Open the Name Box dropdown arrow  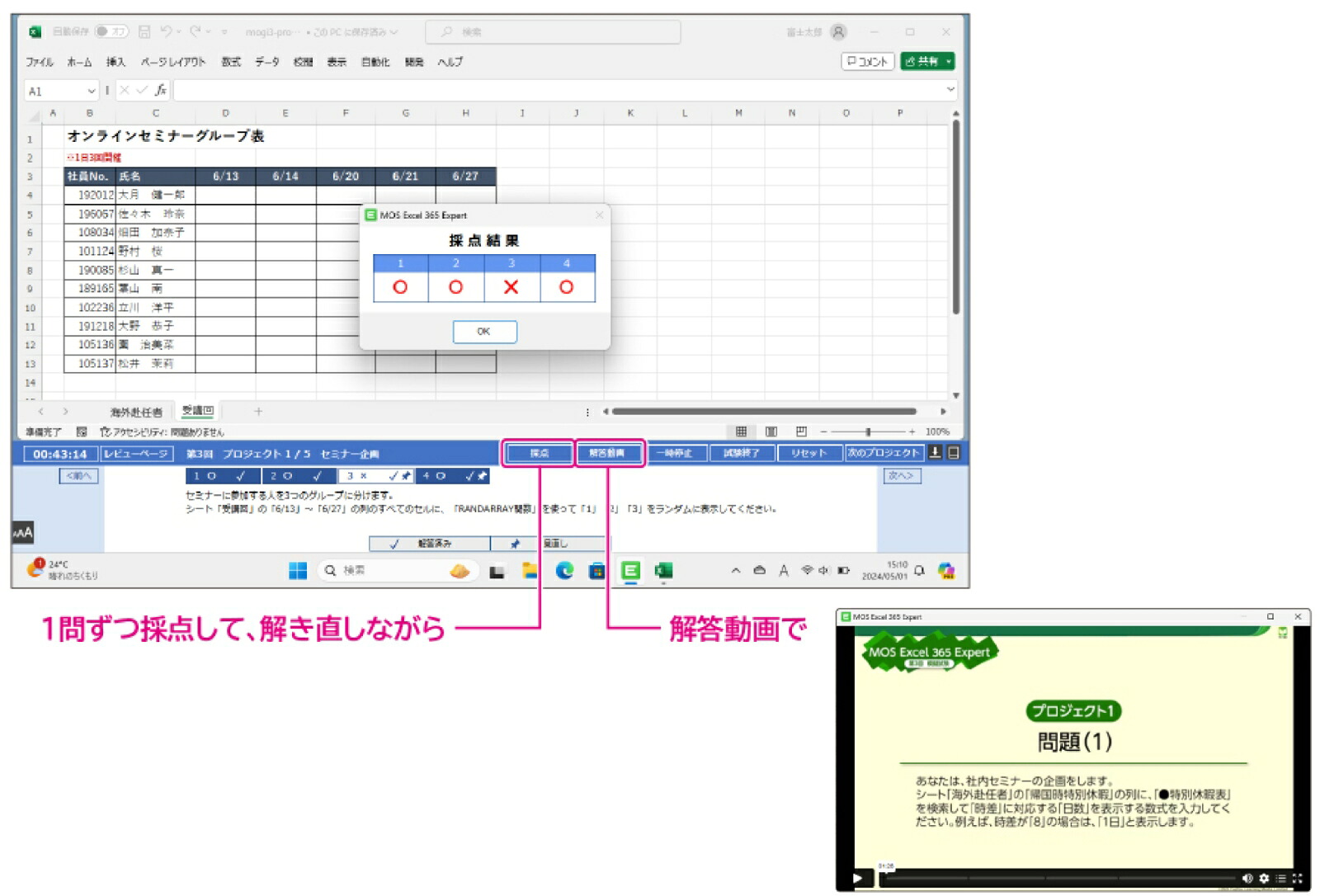click(x=91, y=91)
